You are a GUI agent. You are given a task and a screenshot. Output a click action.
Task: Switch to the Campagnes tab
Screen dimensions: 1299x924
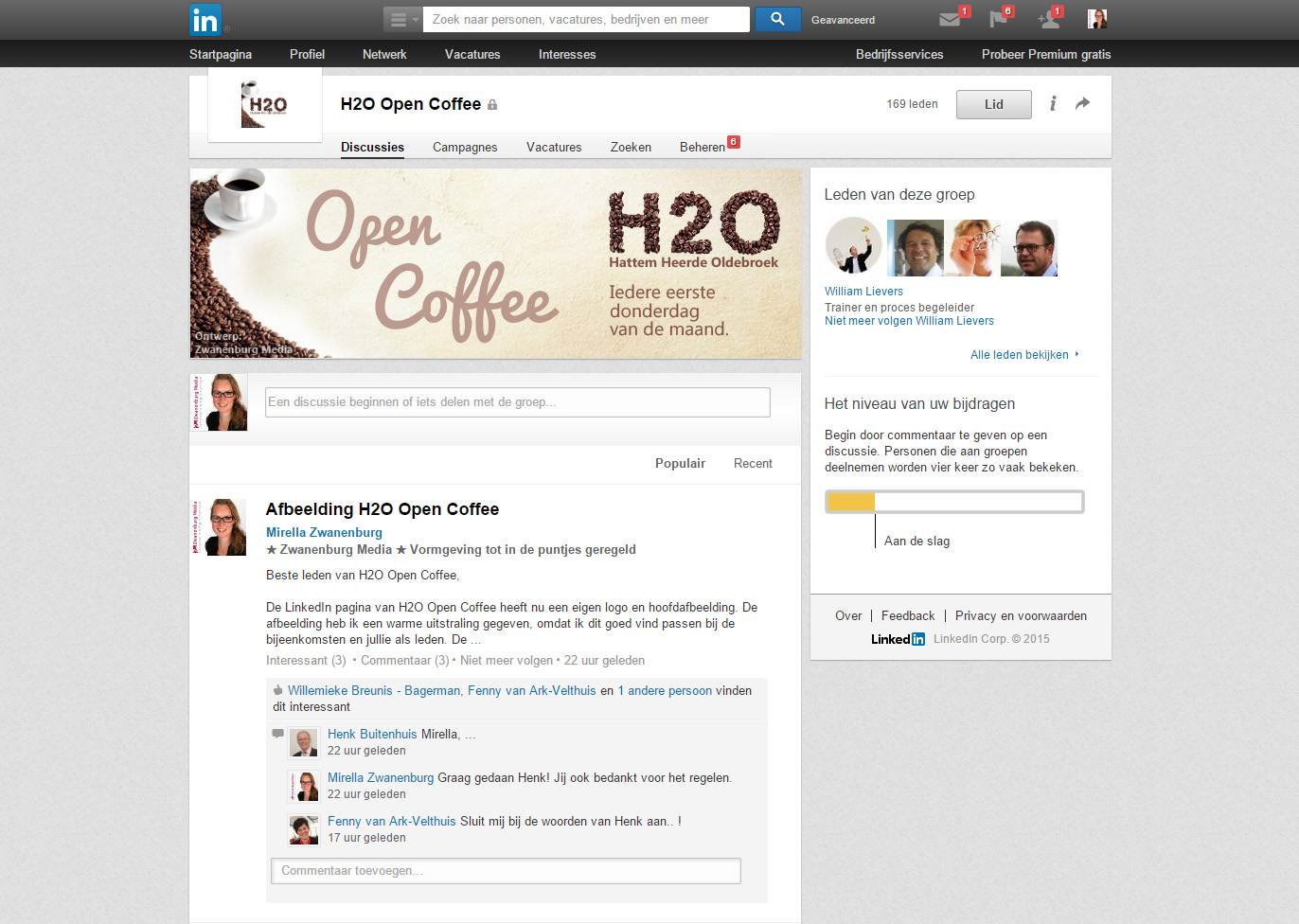tap(464, 147)
